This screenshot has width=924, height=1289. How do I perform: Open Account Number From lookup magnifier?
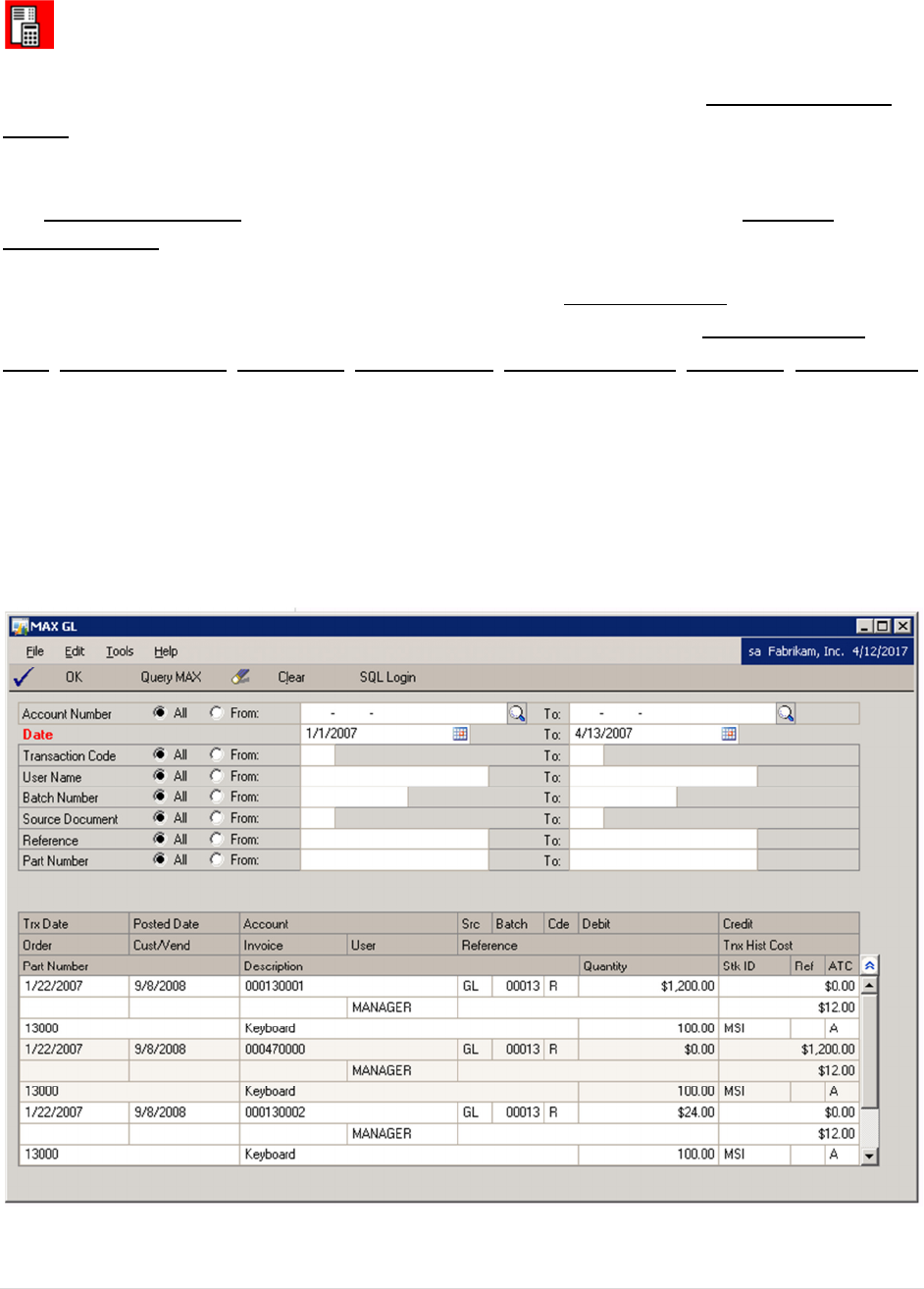coord(517,713)
